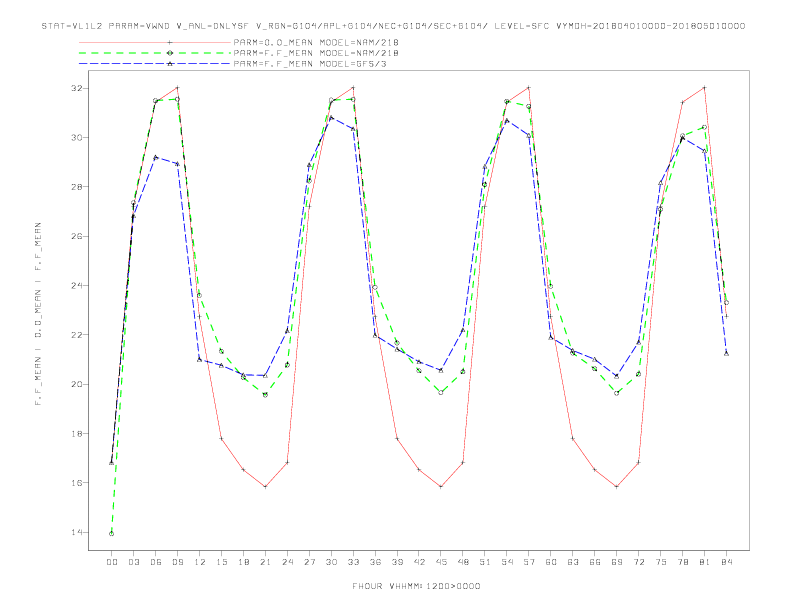Click x-axis forecast hour label 66
792x612 pixels.
pos(595,562)
